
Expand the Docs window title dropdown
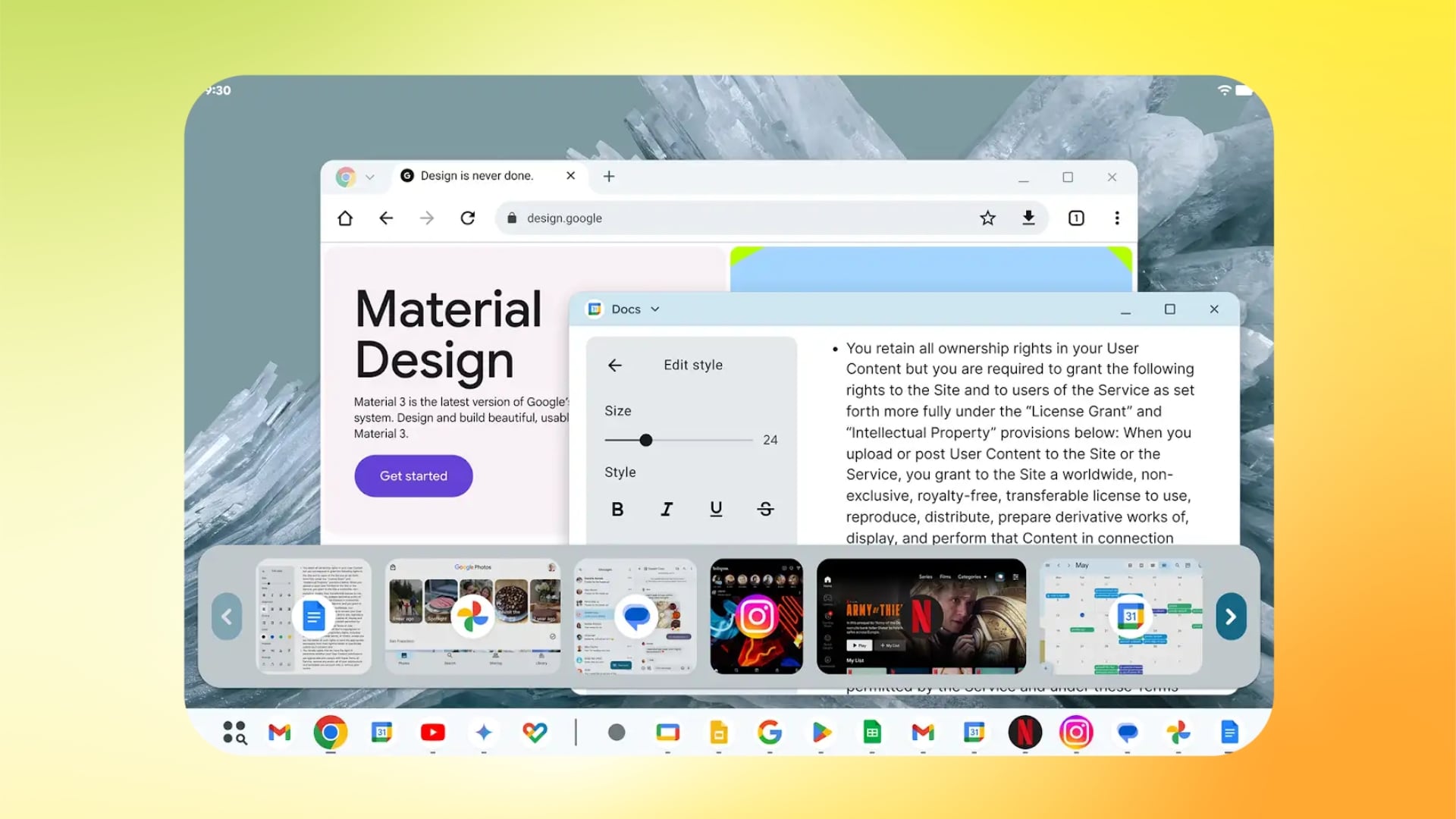[655, 309]
